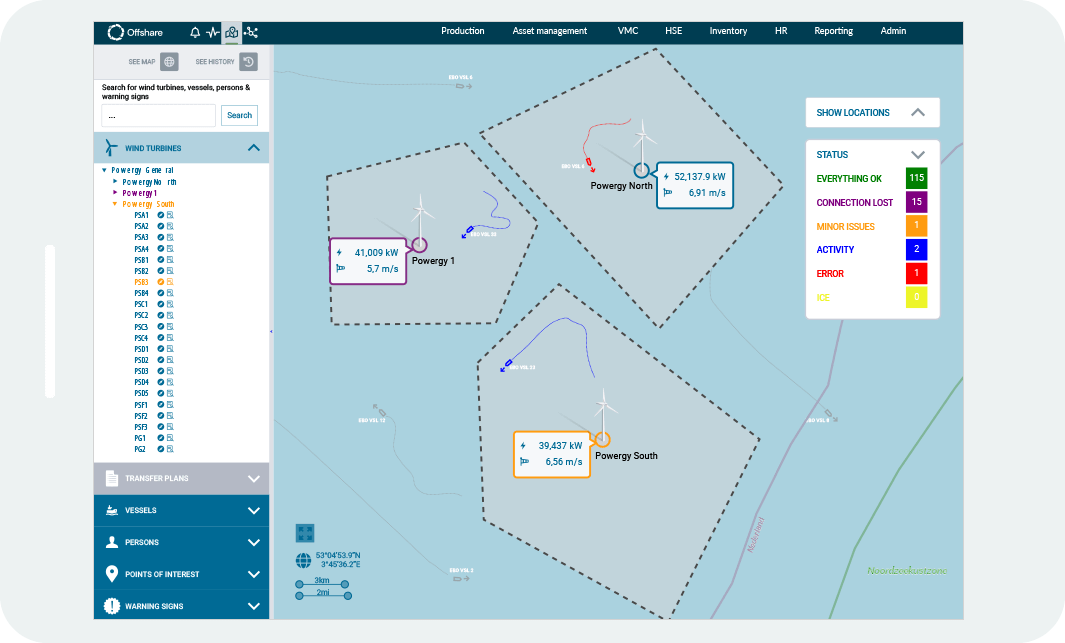1065x643 pixels.
Task: Expand the Vessels section
Action: click(x=253, y=511)
